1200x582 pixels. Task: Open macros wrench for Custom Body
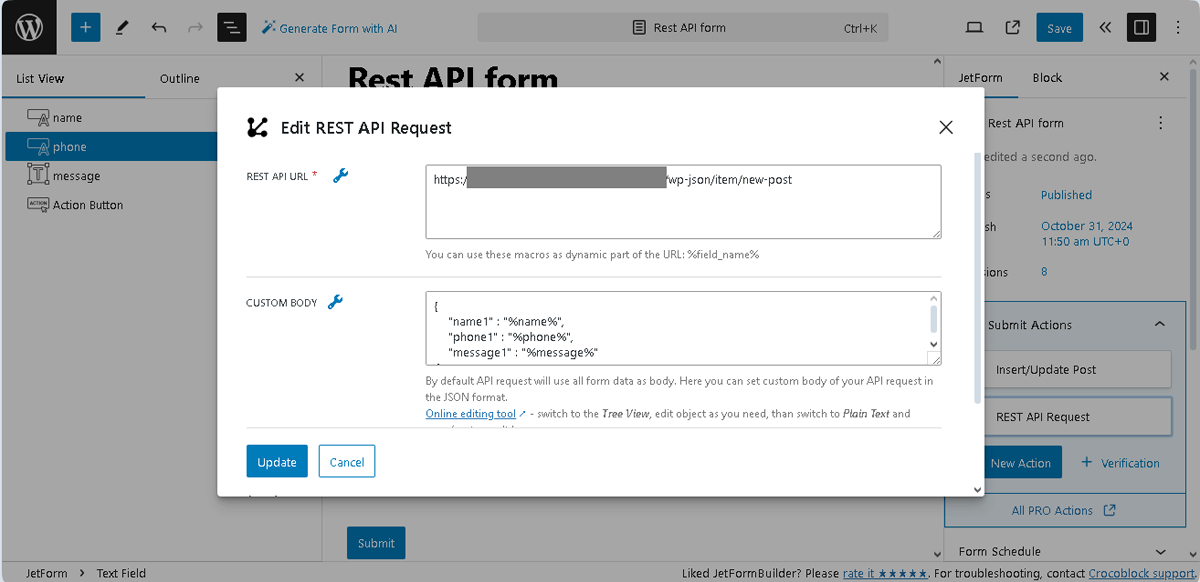[336, 302]
